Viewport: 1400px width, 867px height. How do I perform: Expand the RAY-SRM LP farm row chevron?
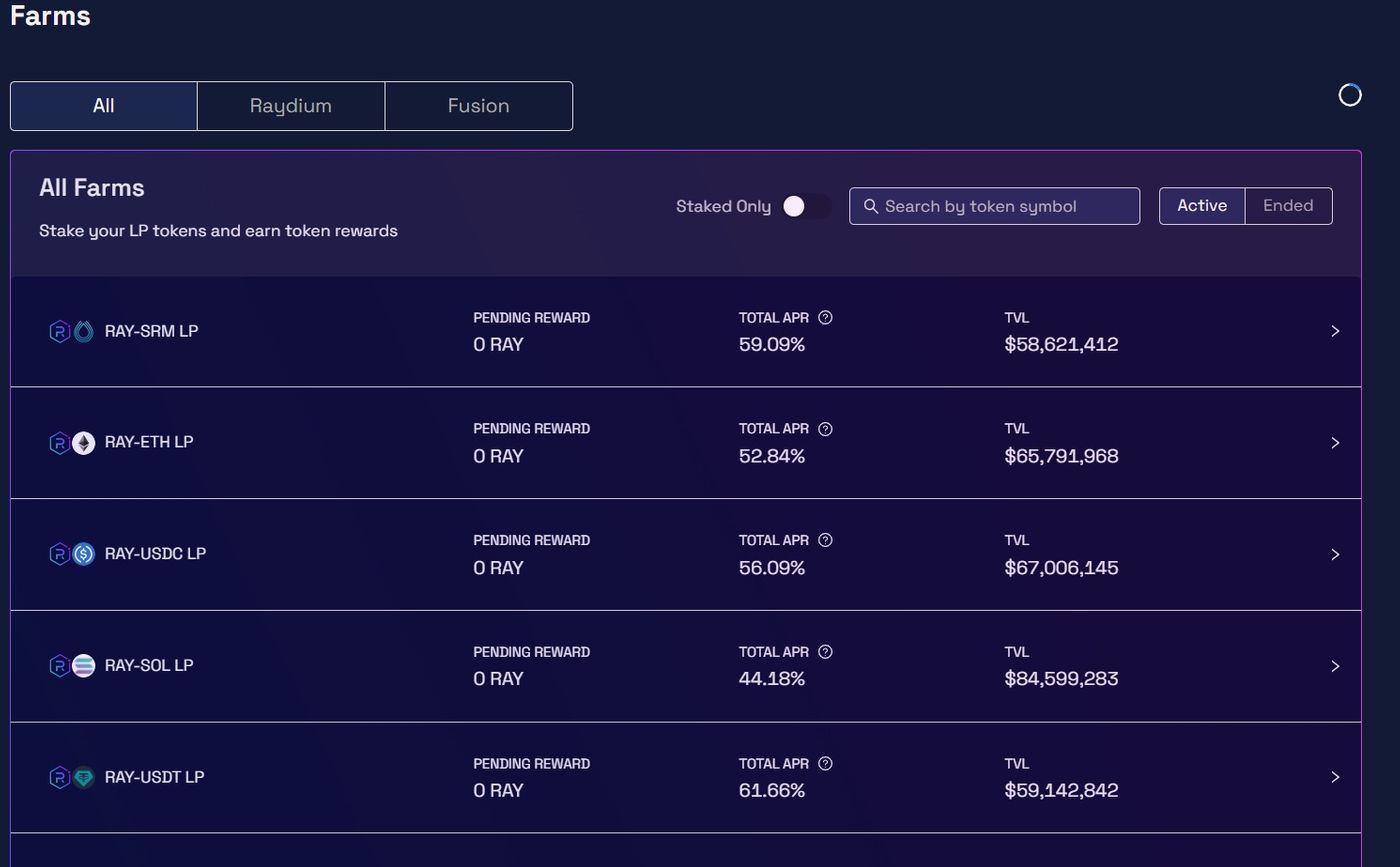click(x=1335, y=331)
